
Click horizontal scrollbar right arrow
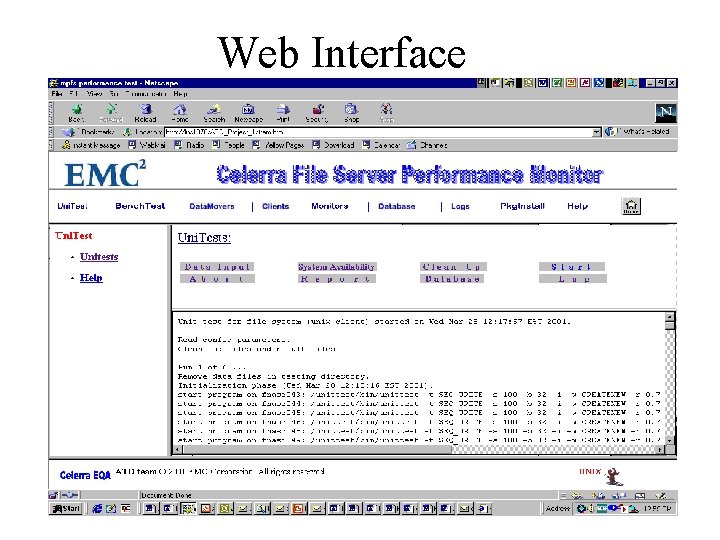(x=660, y=450)
